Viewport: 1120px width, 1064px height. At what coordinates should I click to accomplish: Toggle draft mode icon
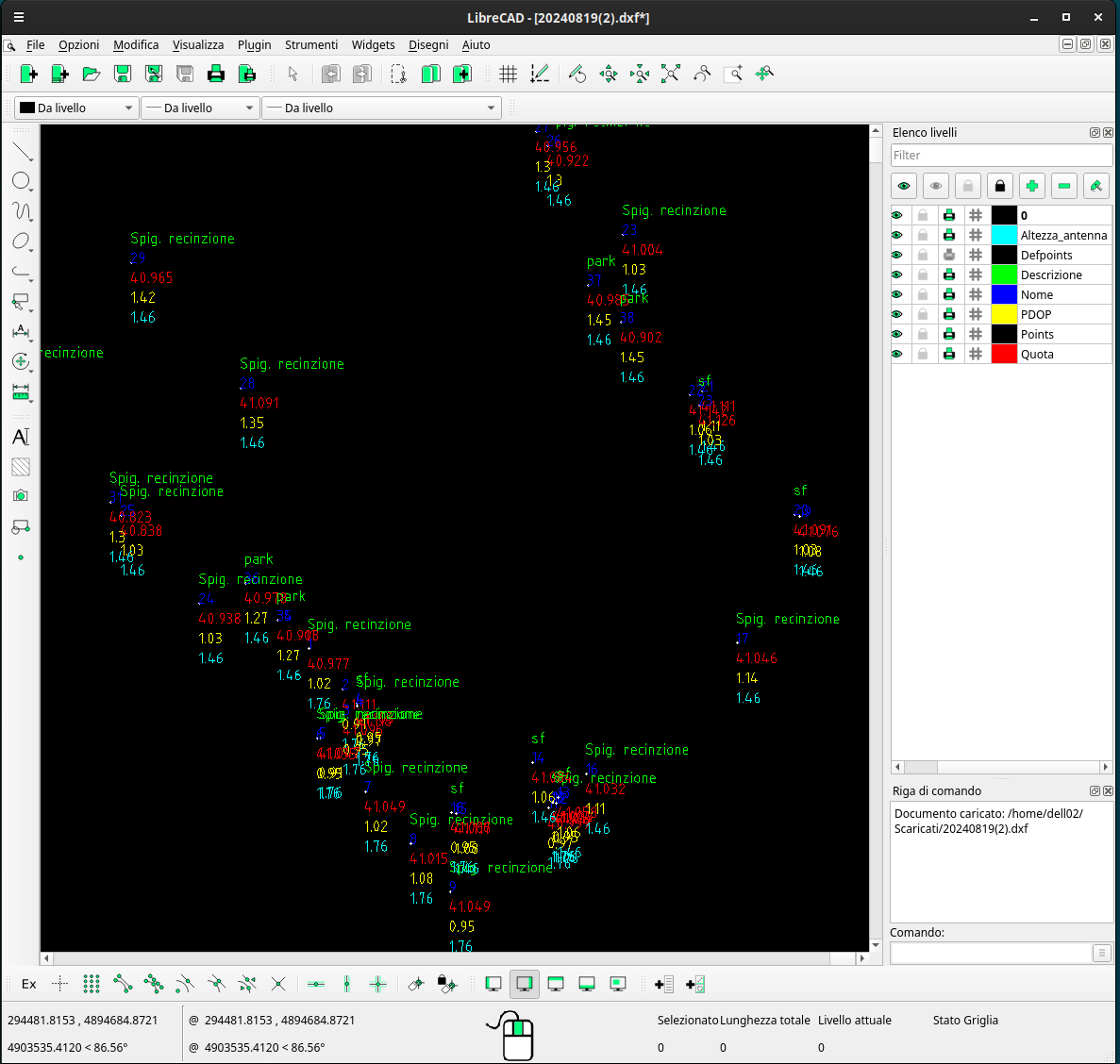[540, 74]
